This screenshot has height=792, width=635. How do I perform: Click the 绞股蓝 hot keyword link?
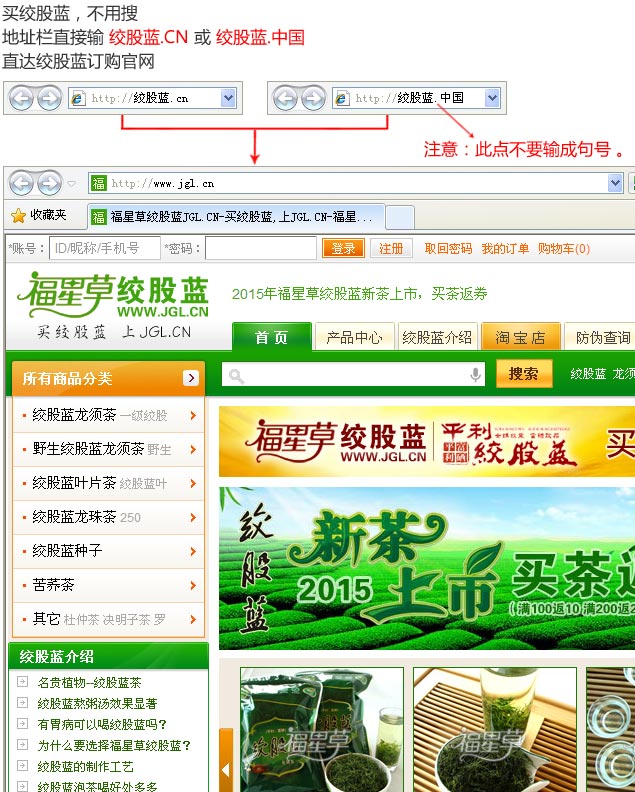click(588, 374)
